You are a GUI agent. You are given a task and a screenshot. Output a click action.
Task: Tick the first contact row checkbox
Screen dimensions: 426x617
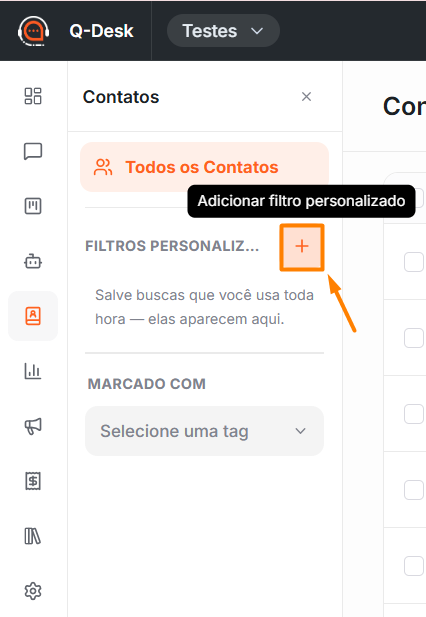point(414,262)
